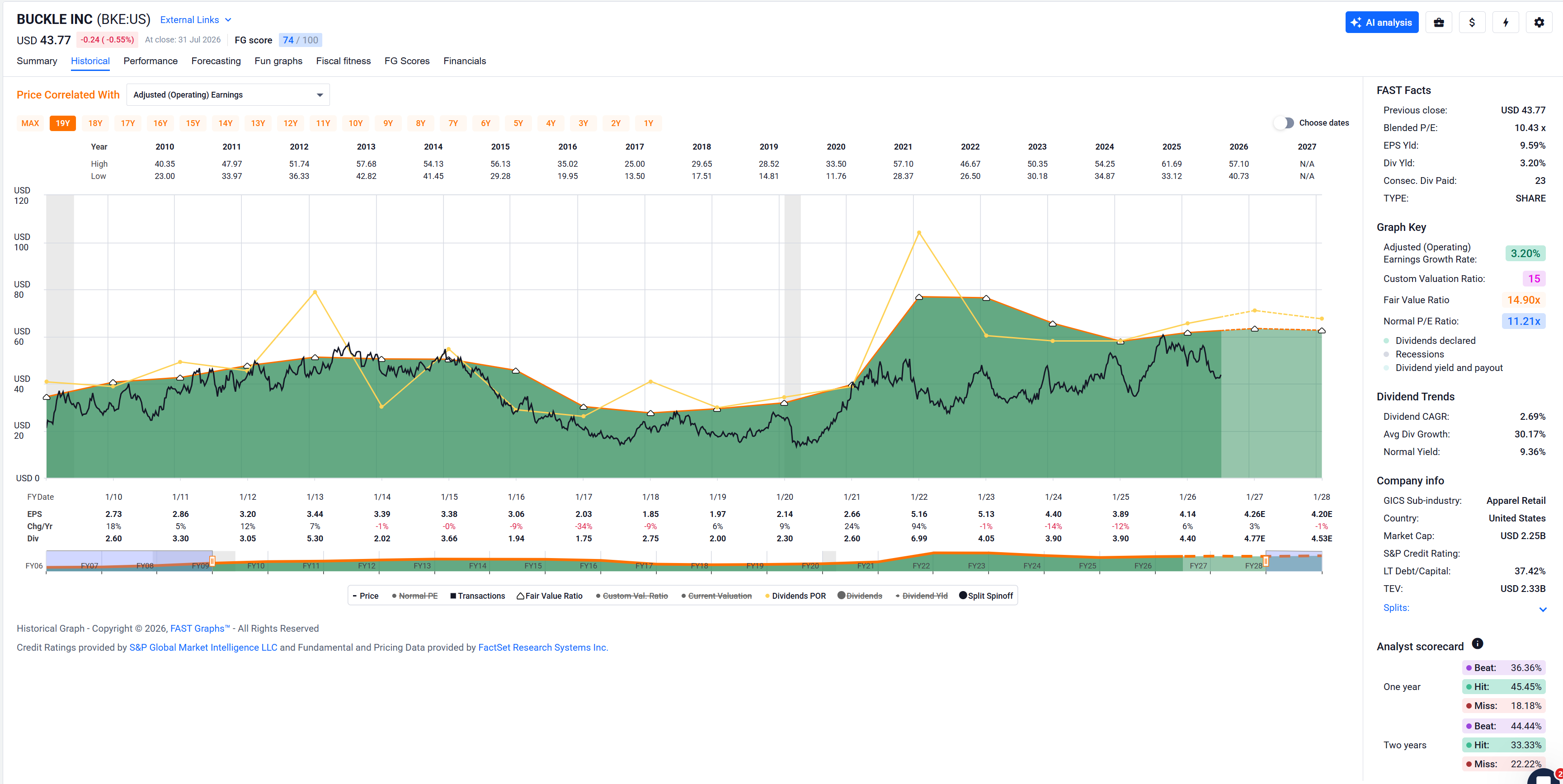Click the Normal P/E Ratio 11.21x badge
Image resolution: width=1563 pixels, height=784 pixels.
(x=1524, y=321)
